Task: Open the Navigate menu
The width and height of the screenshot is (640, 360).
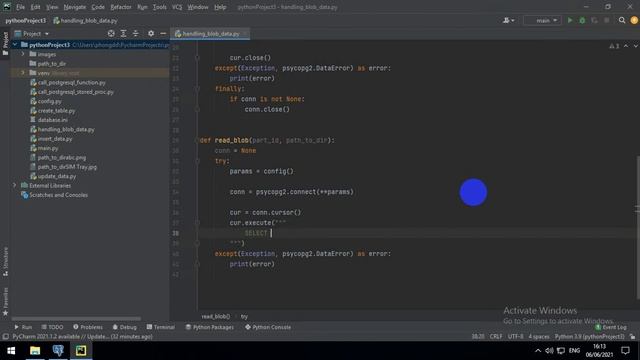Action: 75,7
